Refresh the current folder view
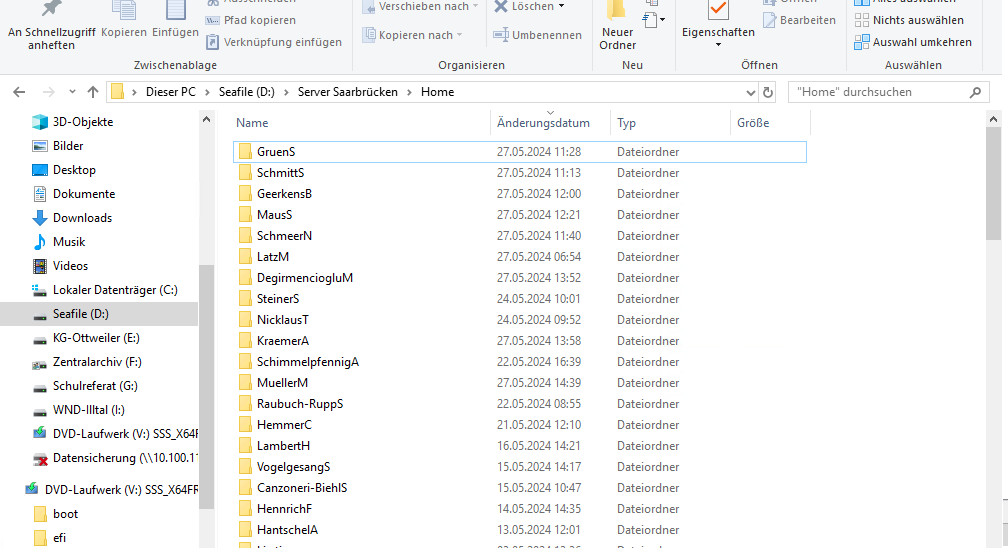Screen dimensions: 1008x548 [768, 93]
